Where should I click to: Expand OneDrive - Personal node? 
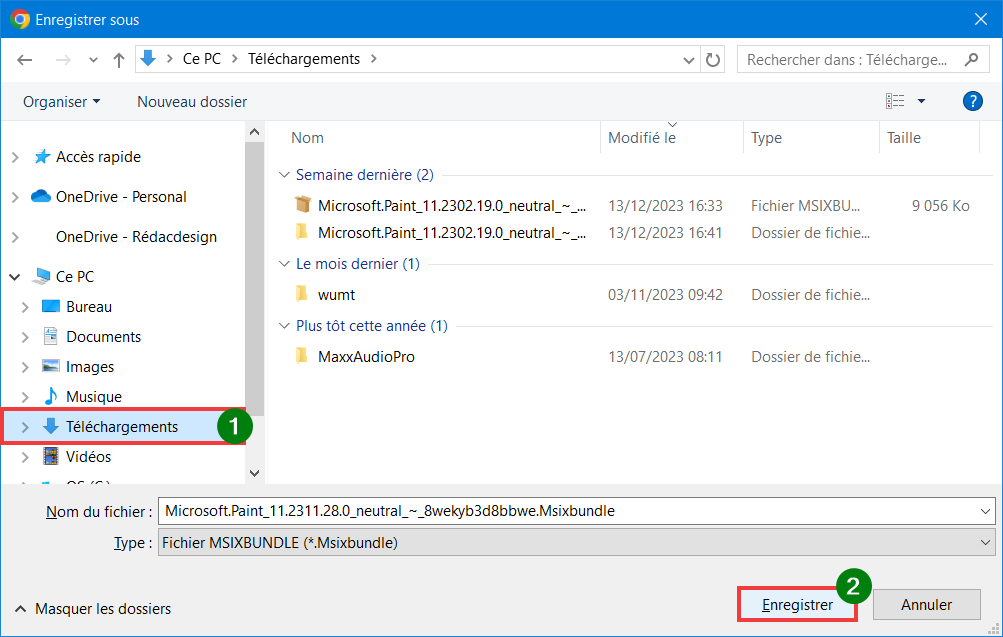point(15,198)
